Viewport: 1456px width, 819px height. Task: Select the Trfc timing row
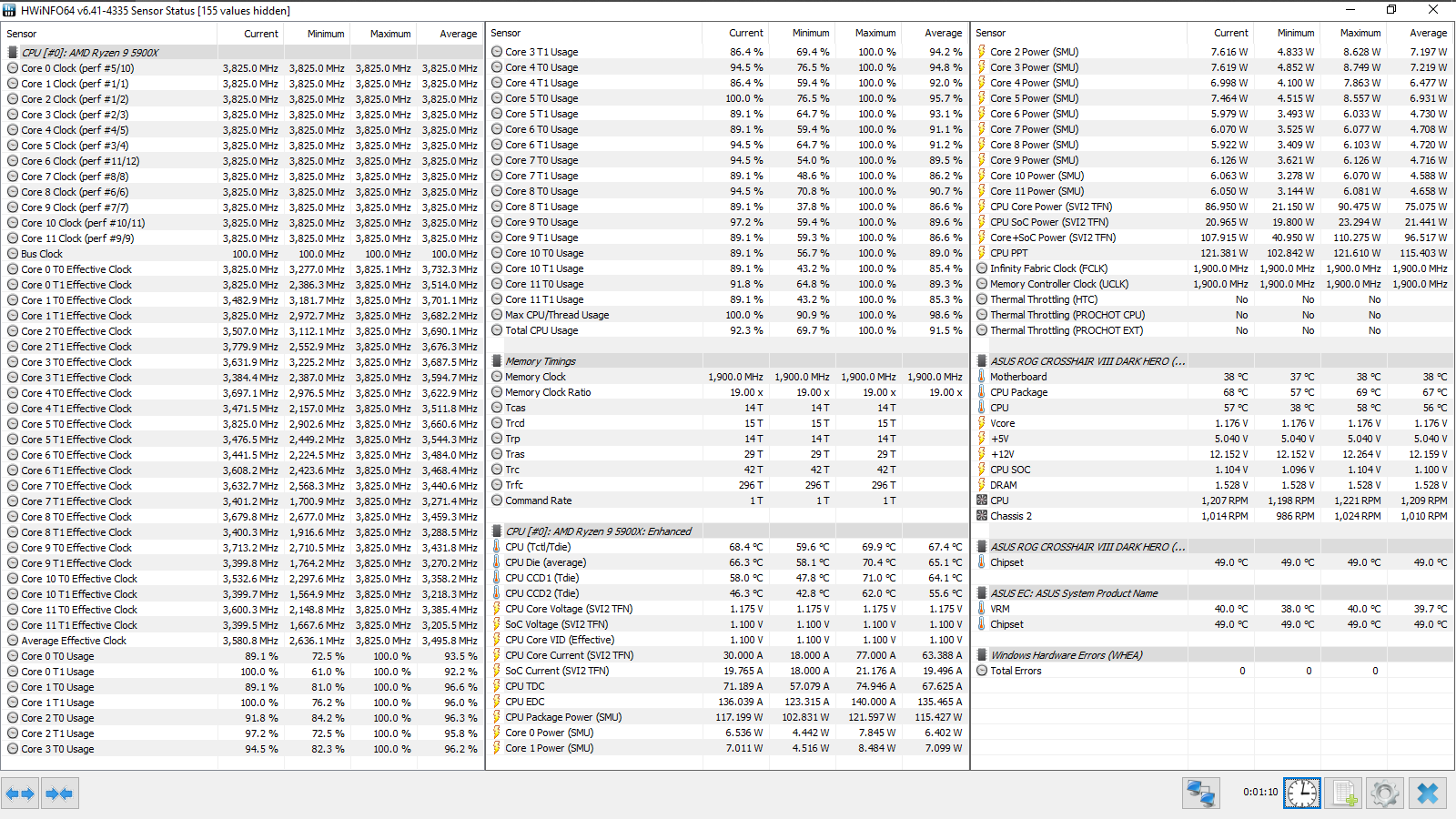pyautogui.click(x=728, y=485)
